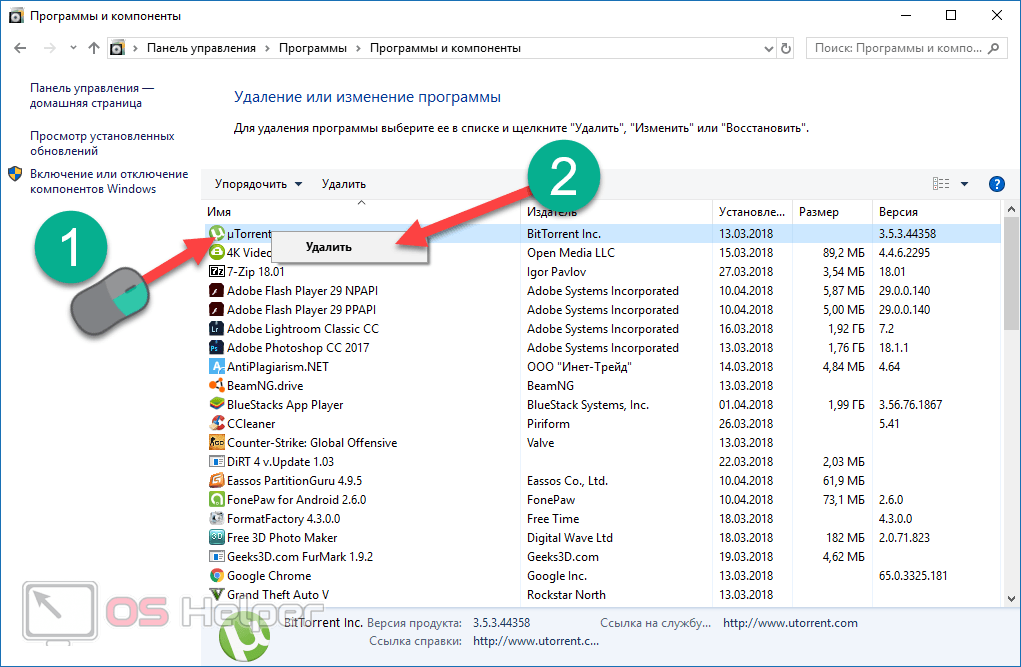Click the CCleaner icon

coord(217,423)
